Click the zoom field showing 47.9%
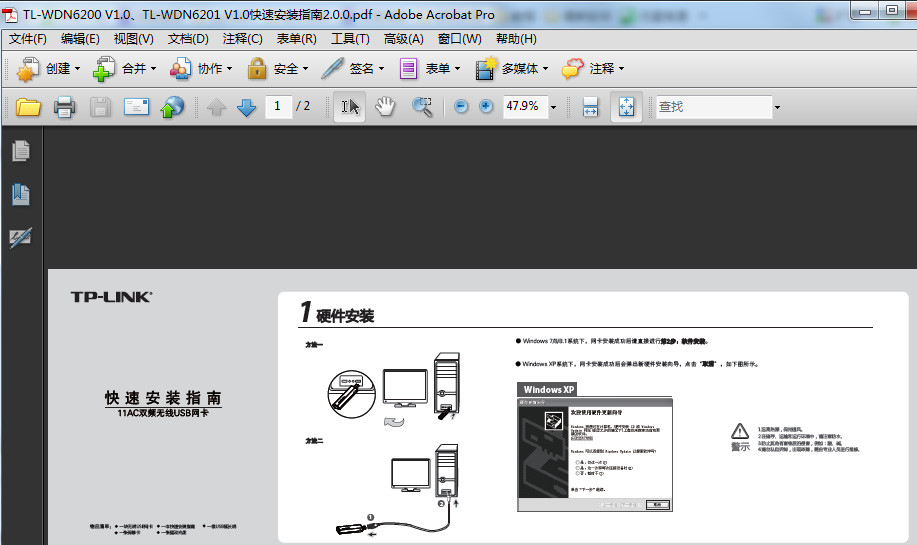The height and width of the screenshot is (545, 917). click(525, 106)
